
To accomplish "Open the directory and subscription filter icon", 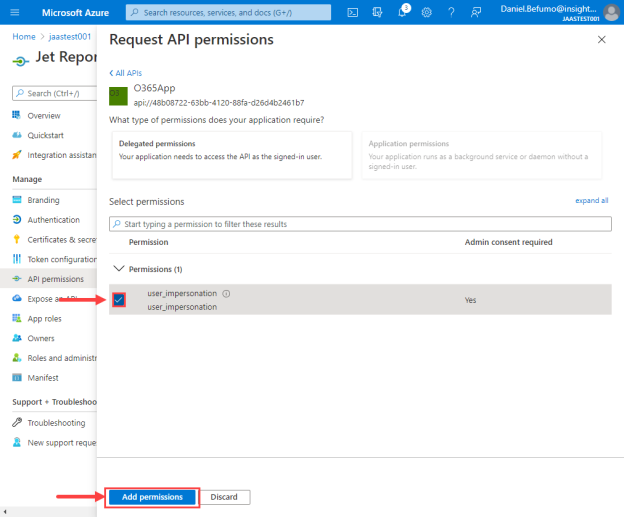I will [x=377, y=13].
